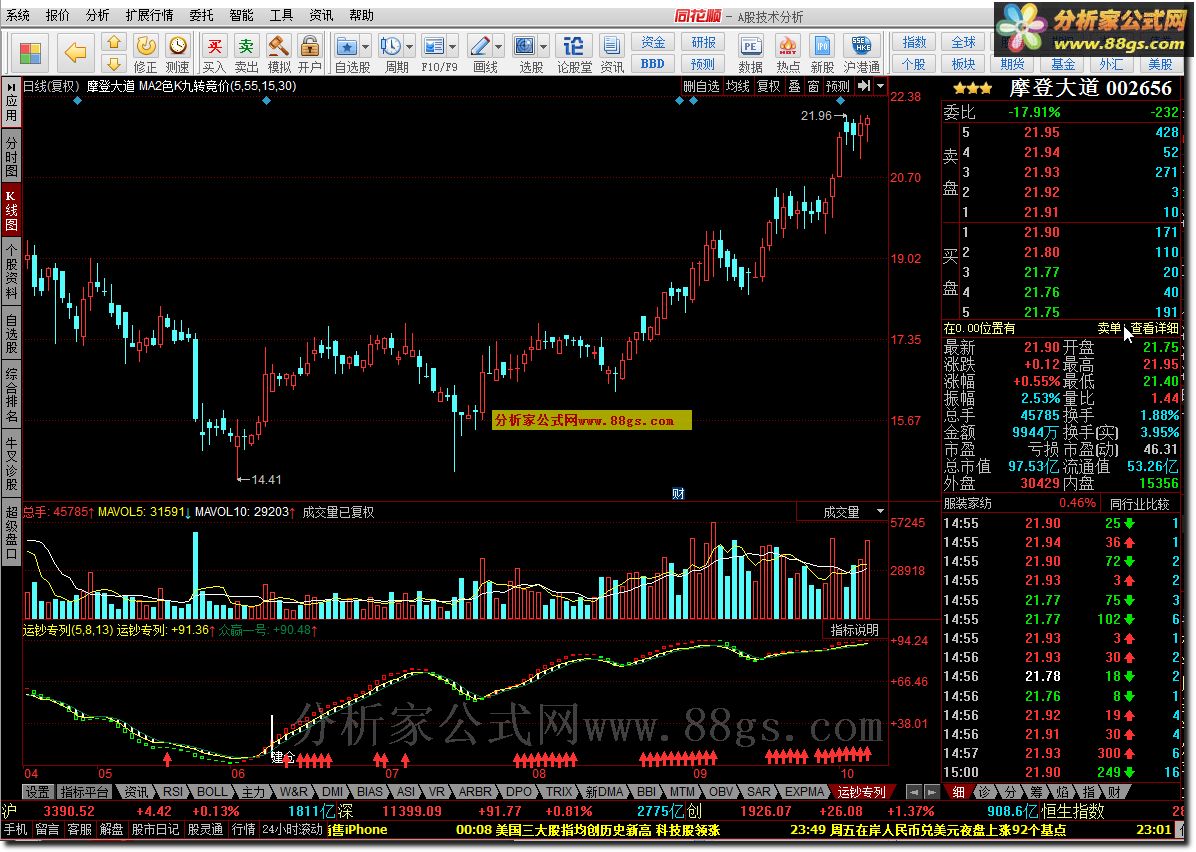Screen dimensions: 1196x852
Task: Open the 扩展行情 menu
Action: (149, 15)
